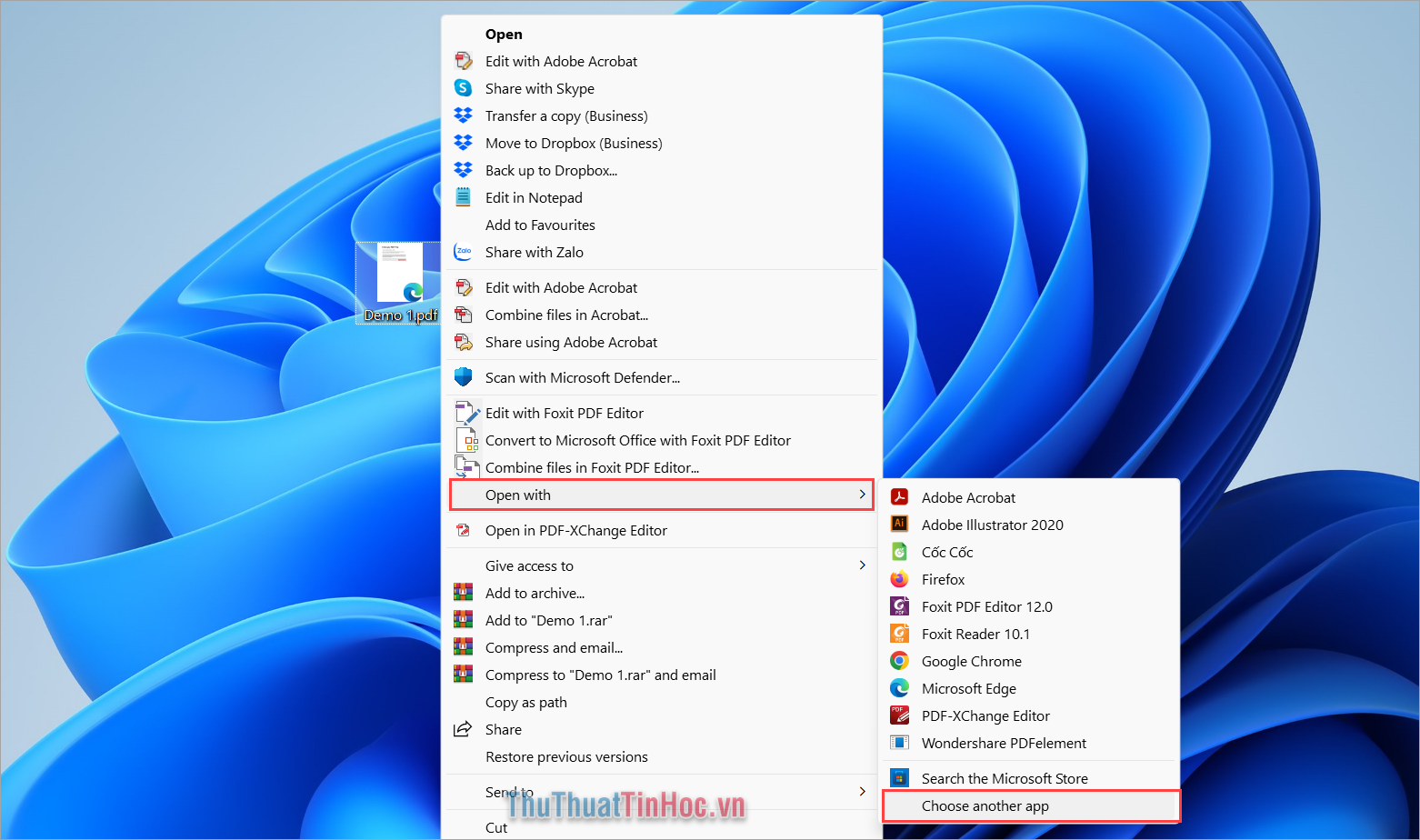1420x840 pixels.
Task: Select Edit in Notepad
Action: (534, 197)
